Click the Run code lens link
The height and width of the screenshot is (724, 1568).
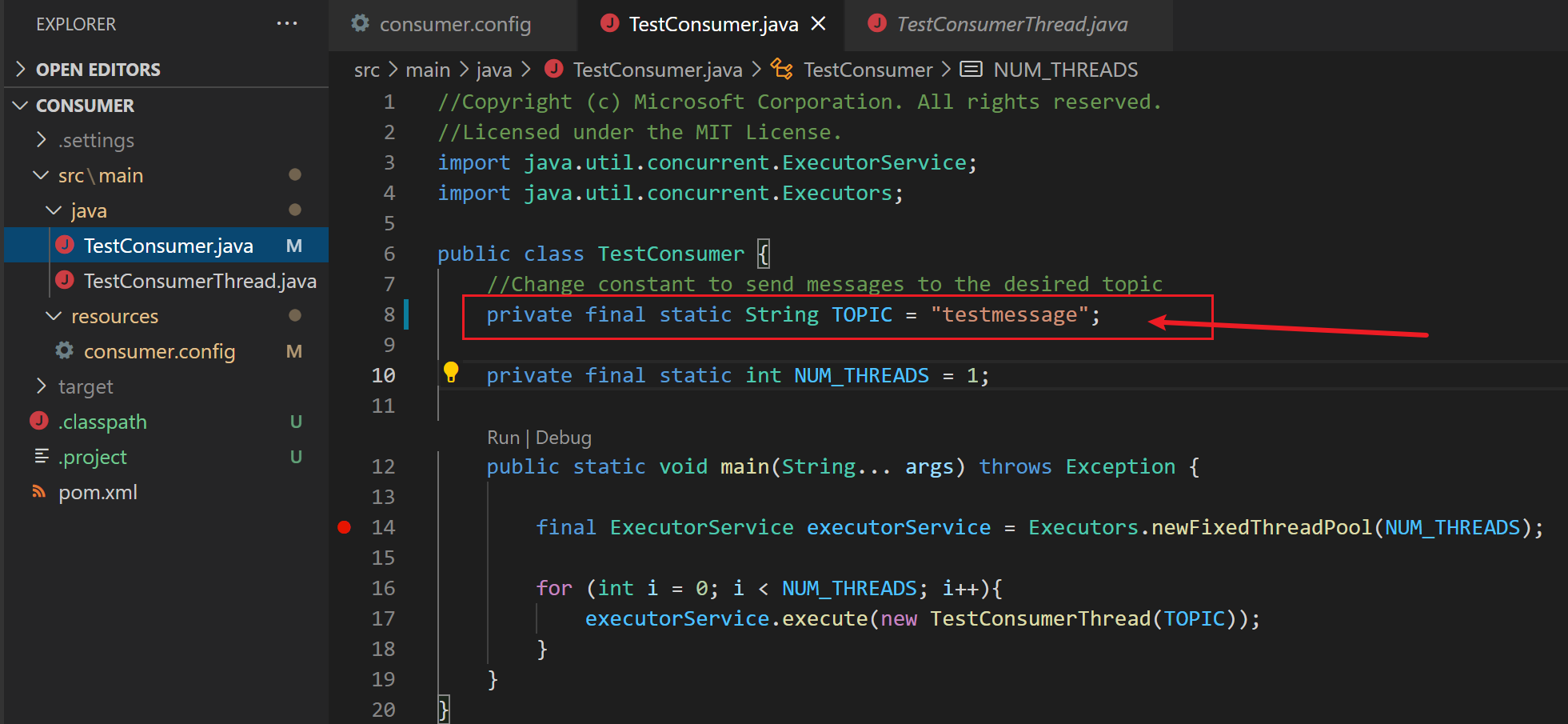[x=503, y=438]
